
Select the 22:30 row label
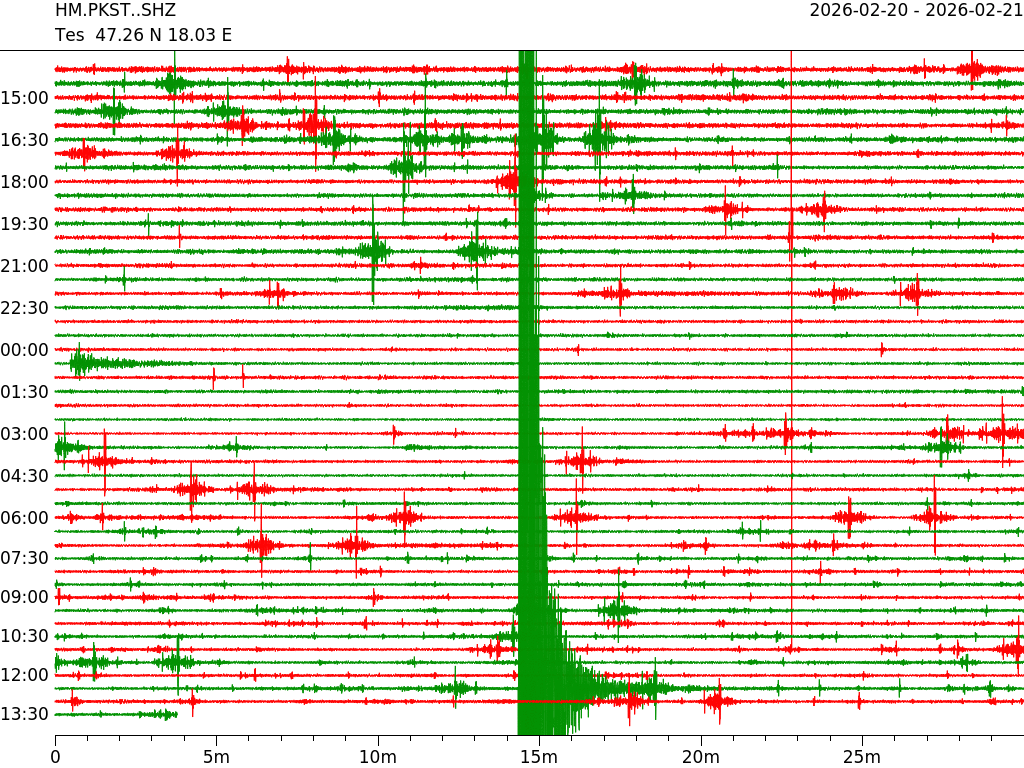pos(25,308)
